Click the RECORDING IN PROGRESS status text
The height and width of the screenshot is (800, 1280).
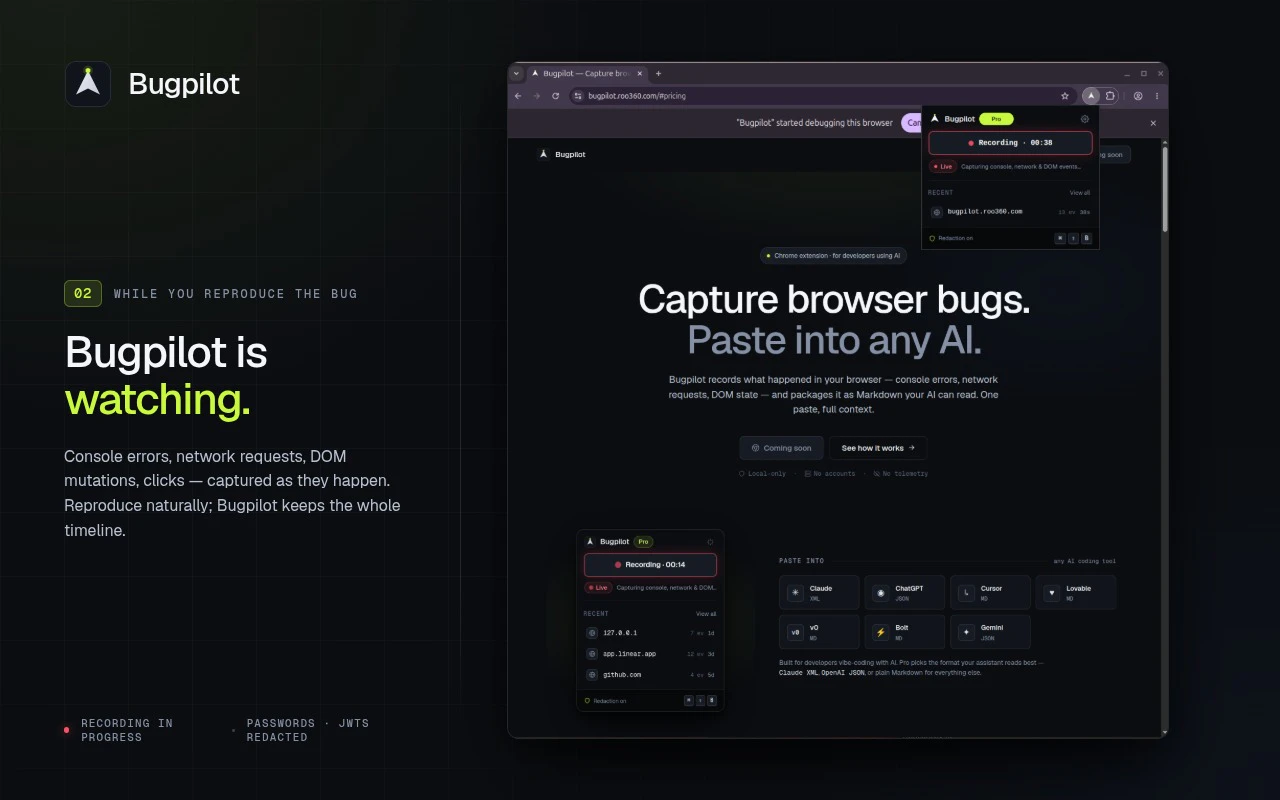click(127, 730)
